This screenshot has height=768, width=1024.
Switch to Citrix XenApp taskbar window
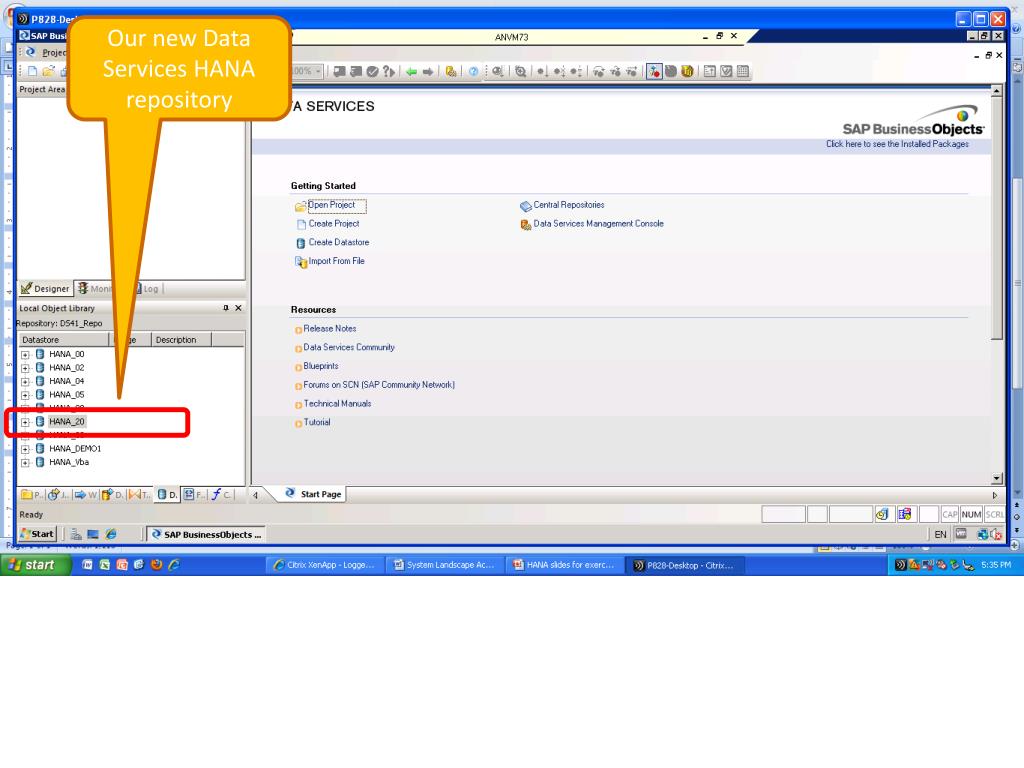click(x=325, y=565)
